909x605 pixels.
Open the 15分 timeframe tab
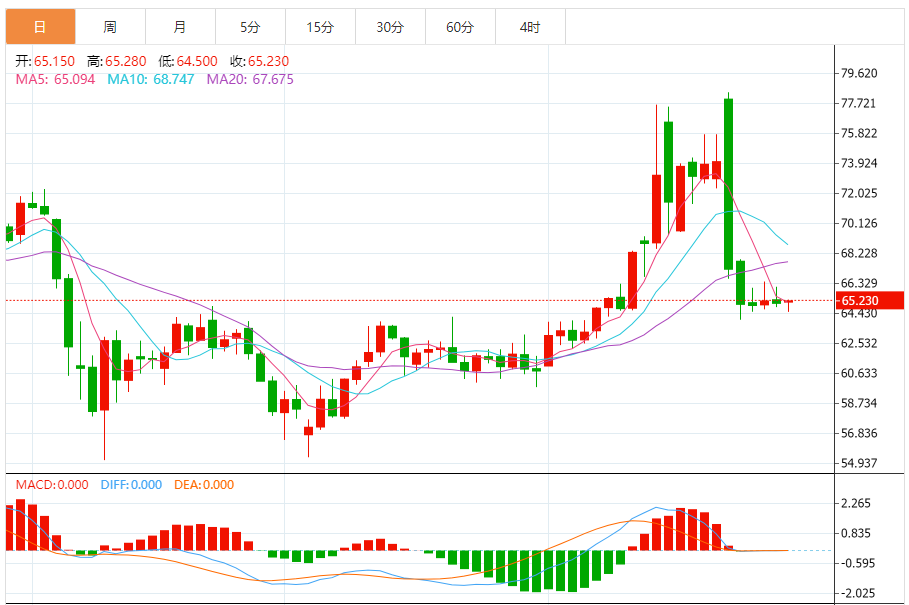click(321, 27)
